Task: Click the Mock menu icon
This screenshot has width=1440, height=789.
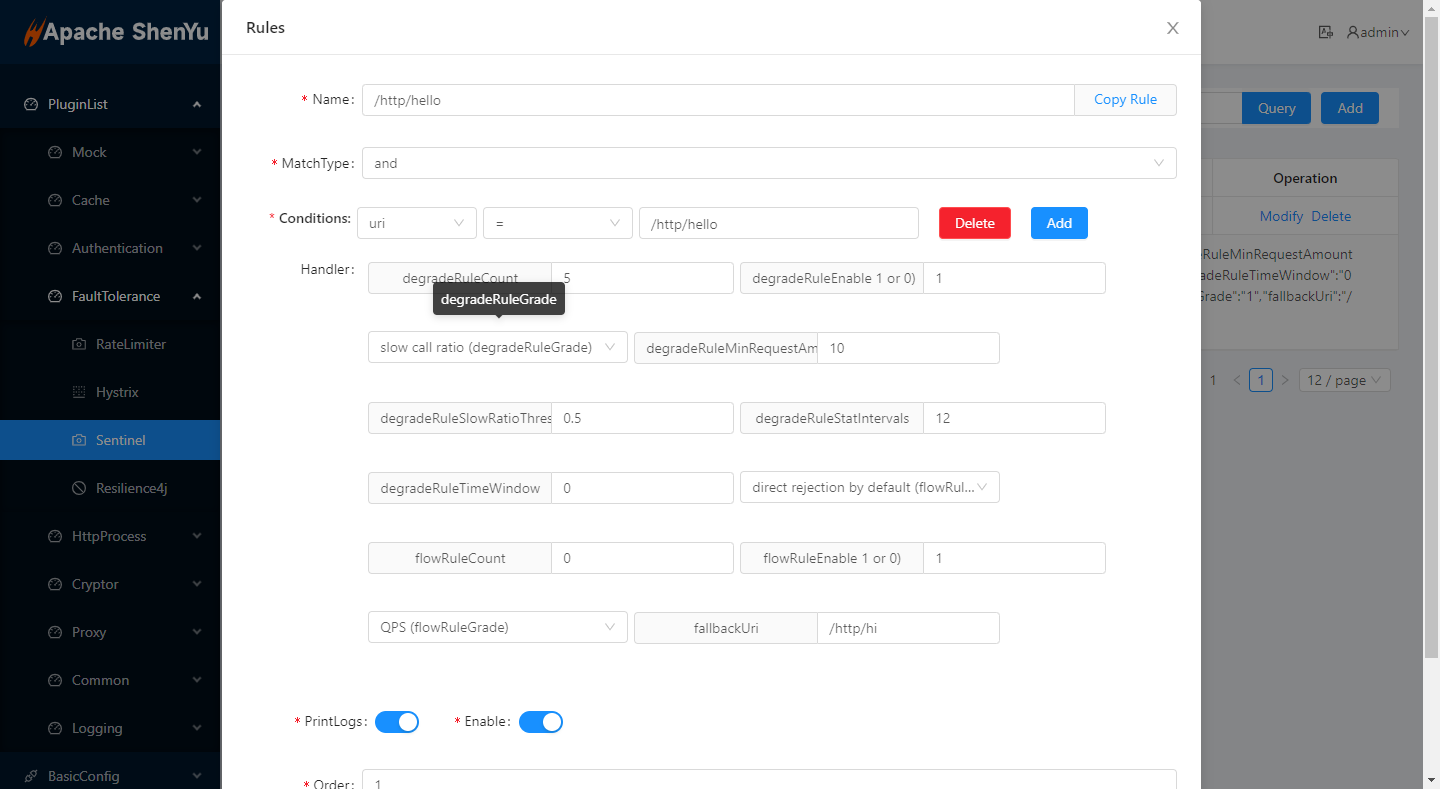Action: pos(55,152)
